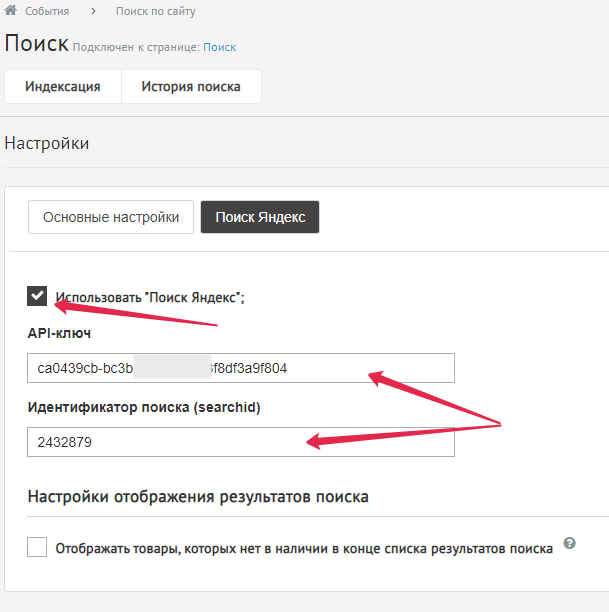Click the searchid field containing 2432879
Viewport: 609px width, 612px height.
coord(240,442)
